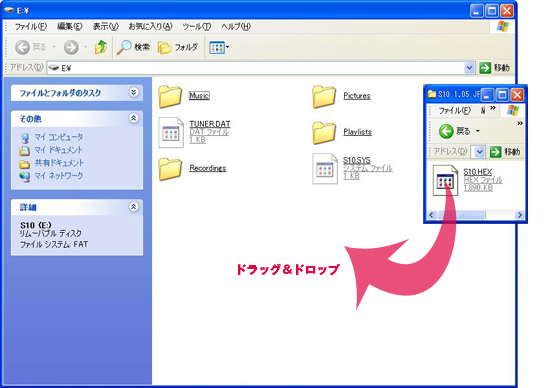Open Views dropdown arrow in toolbar
The width and height of the screenshot is (550, 388).
tap(228, 47)
